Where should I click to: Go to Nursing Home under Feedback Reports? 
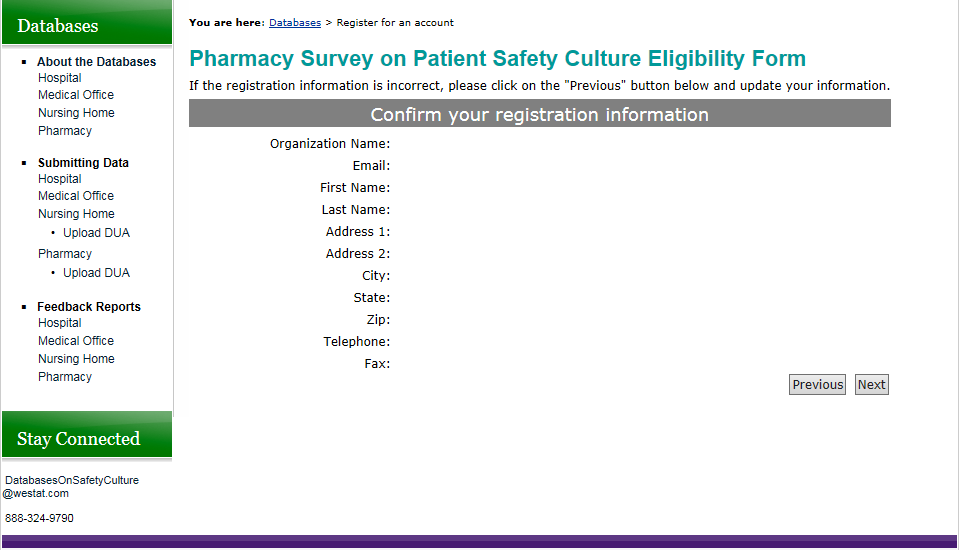click(x=76, y=359)
